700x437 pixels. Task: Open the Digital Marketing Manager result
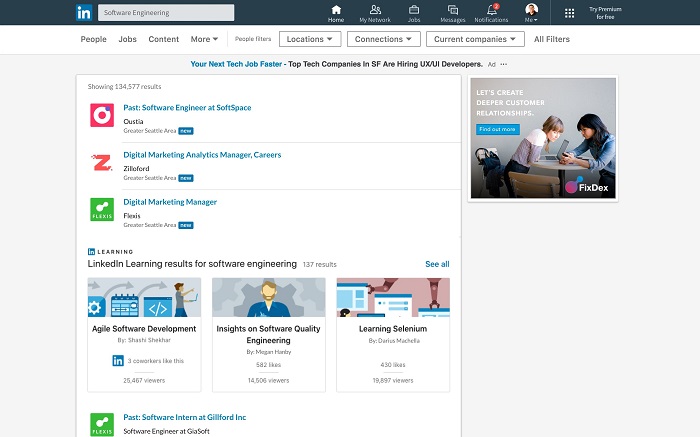170,202
